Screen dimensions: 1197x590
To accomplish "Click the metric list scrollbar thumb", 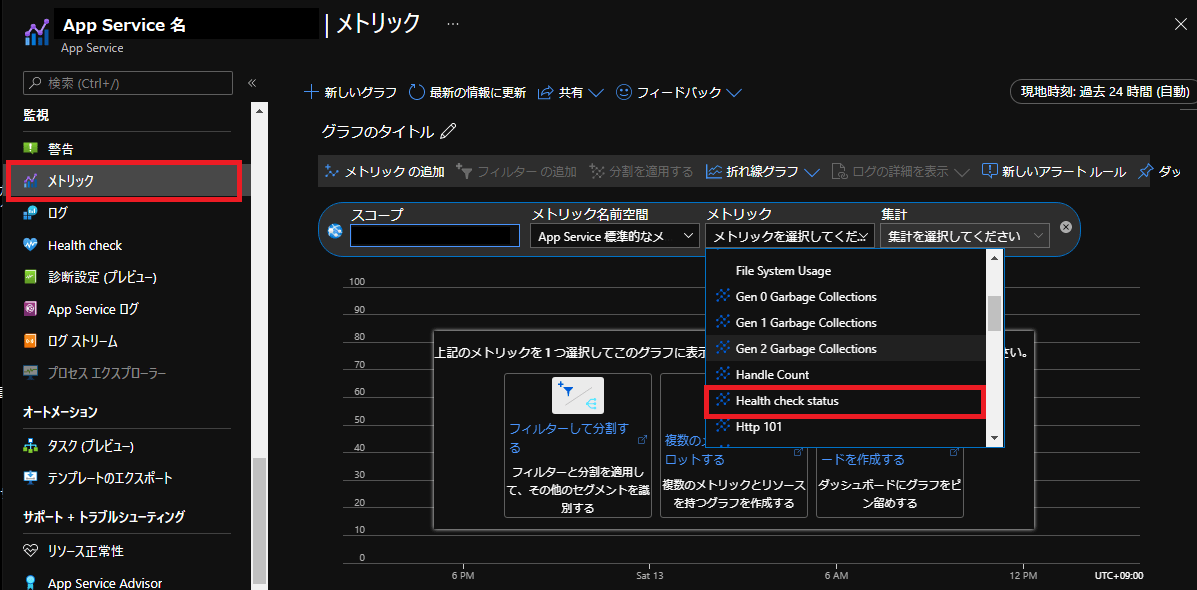I will [994, 314].
